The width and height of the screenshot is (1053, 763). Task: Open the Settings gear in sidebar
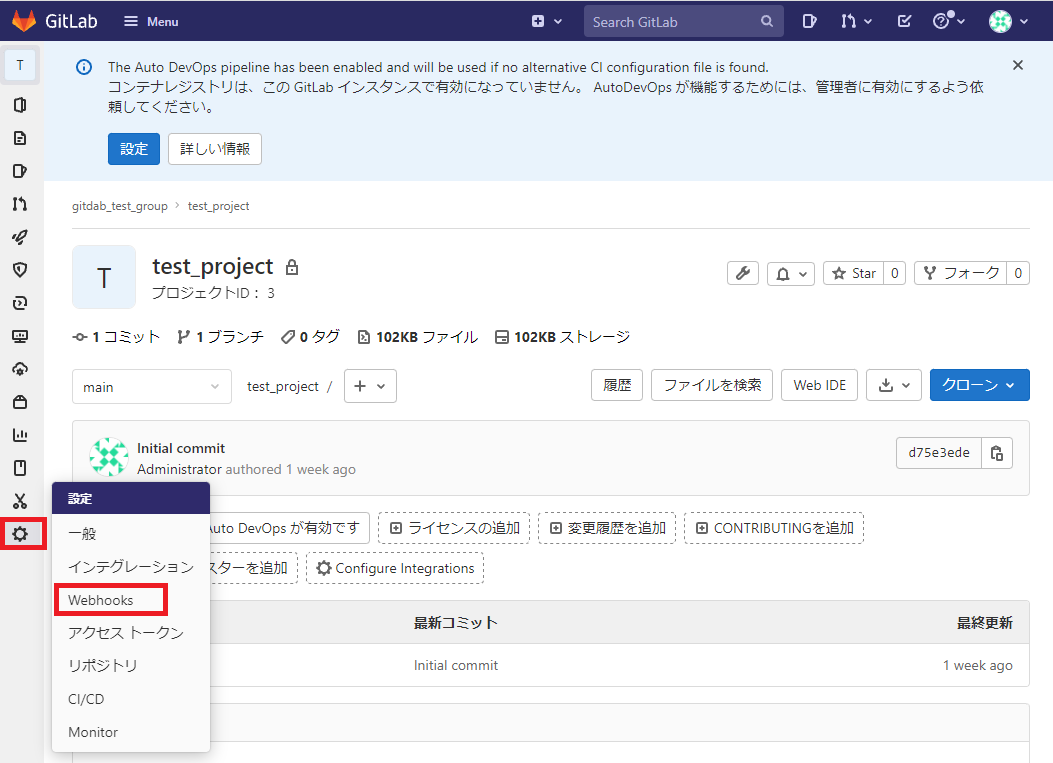(20, 534)
